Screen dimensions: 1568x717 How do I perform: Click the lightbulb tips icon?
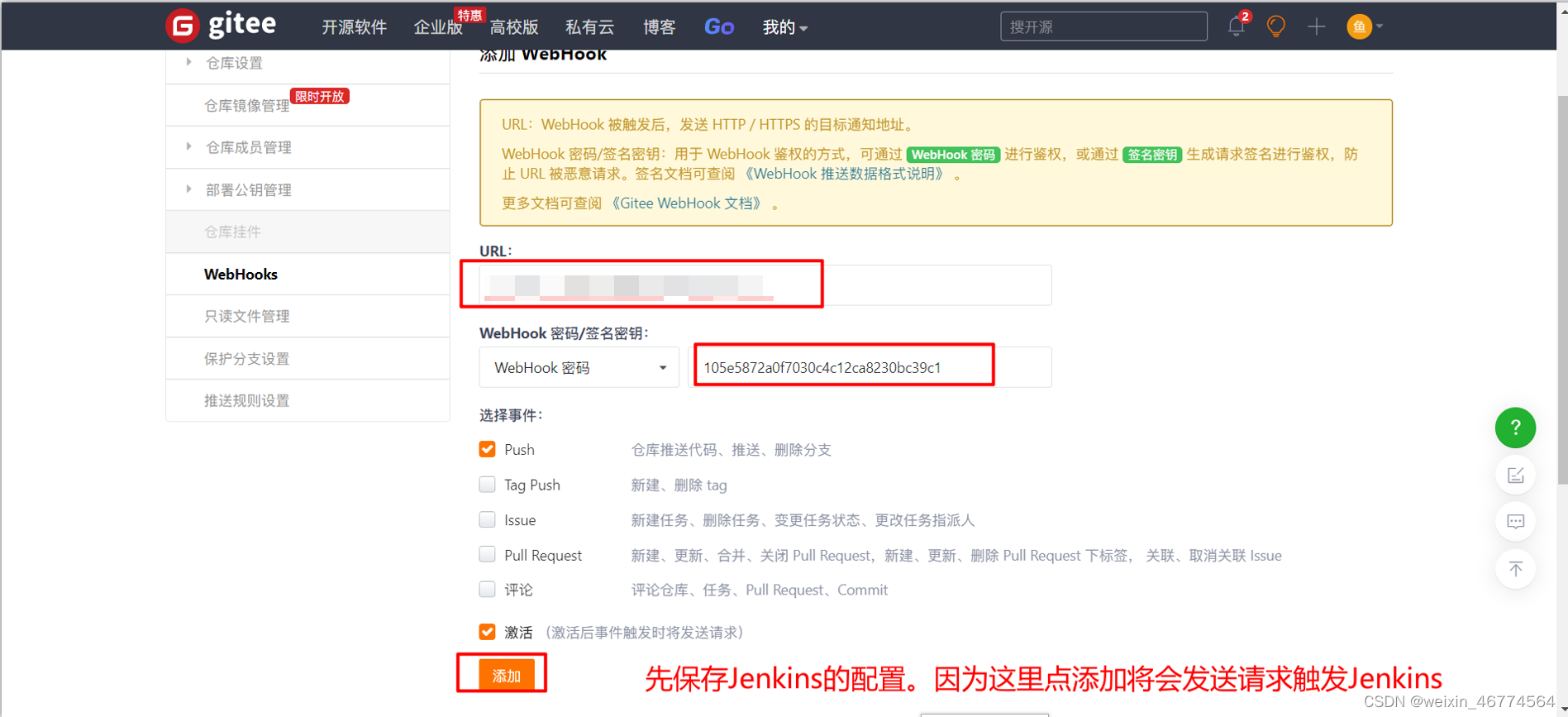pyautogui.click(x=1276, y=26)
